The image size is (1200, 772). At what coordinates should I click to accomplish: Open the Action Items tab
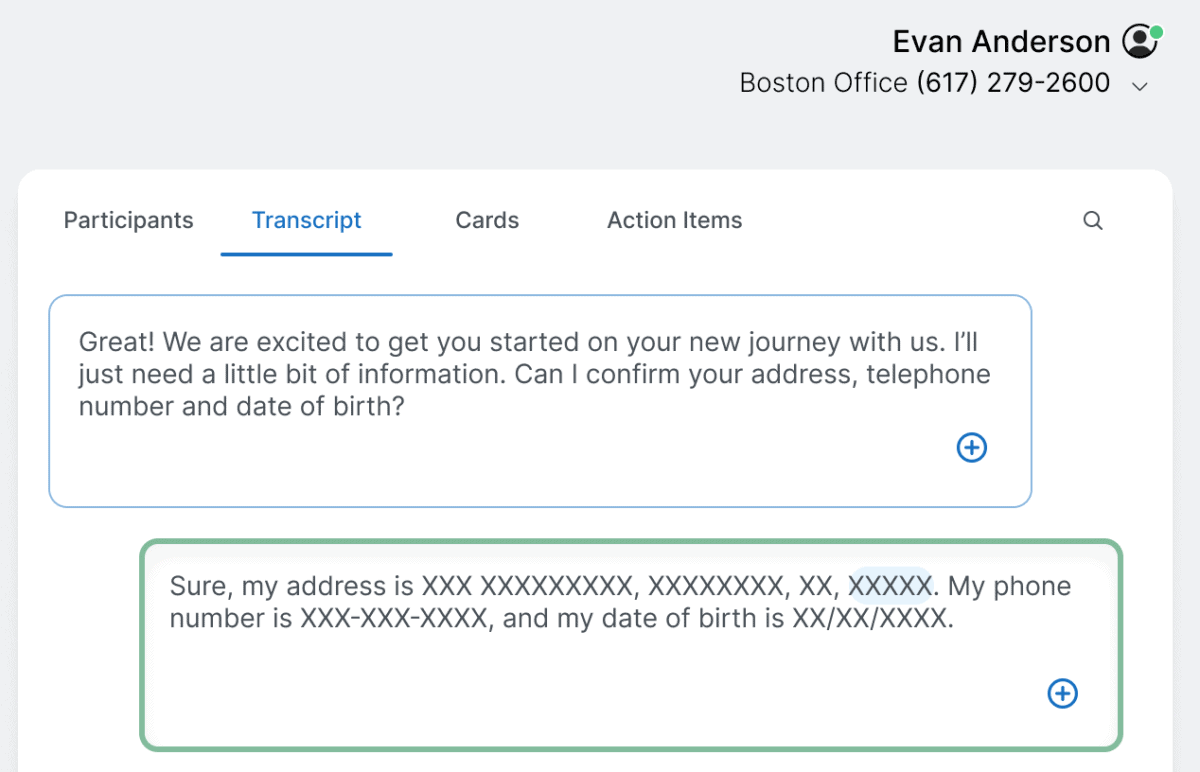(x=674, y=220)
